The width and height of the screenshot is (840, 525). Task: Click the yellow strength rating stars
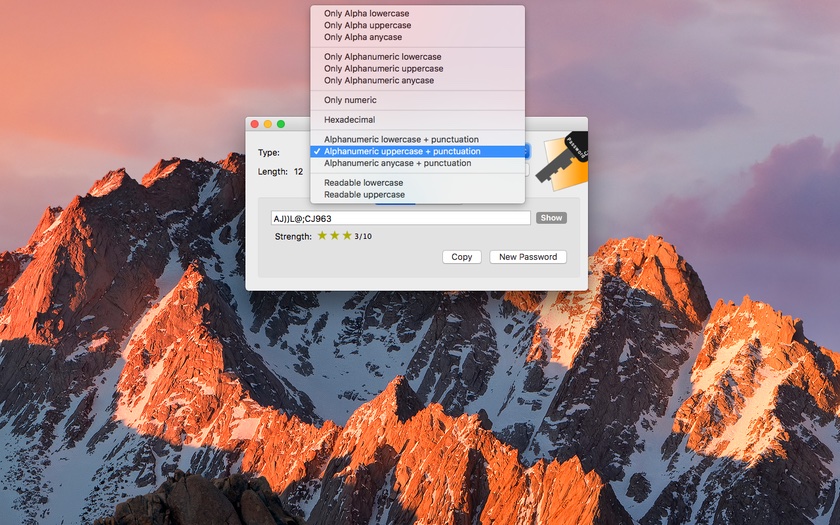pyautogui.click(x=334, y=236)
